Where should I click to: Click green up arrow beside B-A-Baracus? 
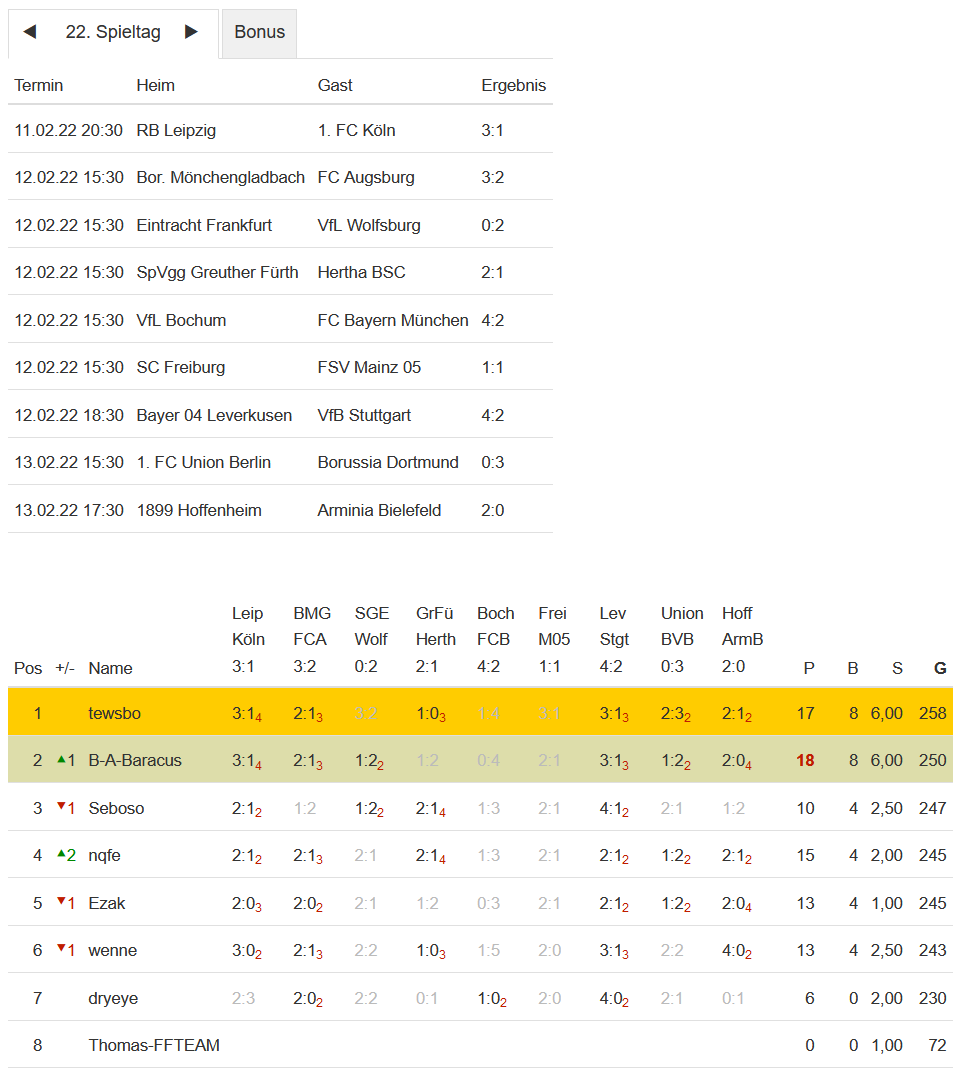[x=61, y=760]
